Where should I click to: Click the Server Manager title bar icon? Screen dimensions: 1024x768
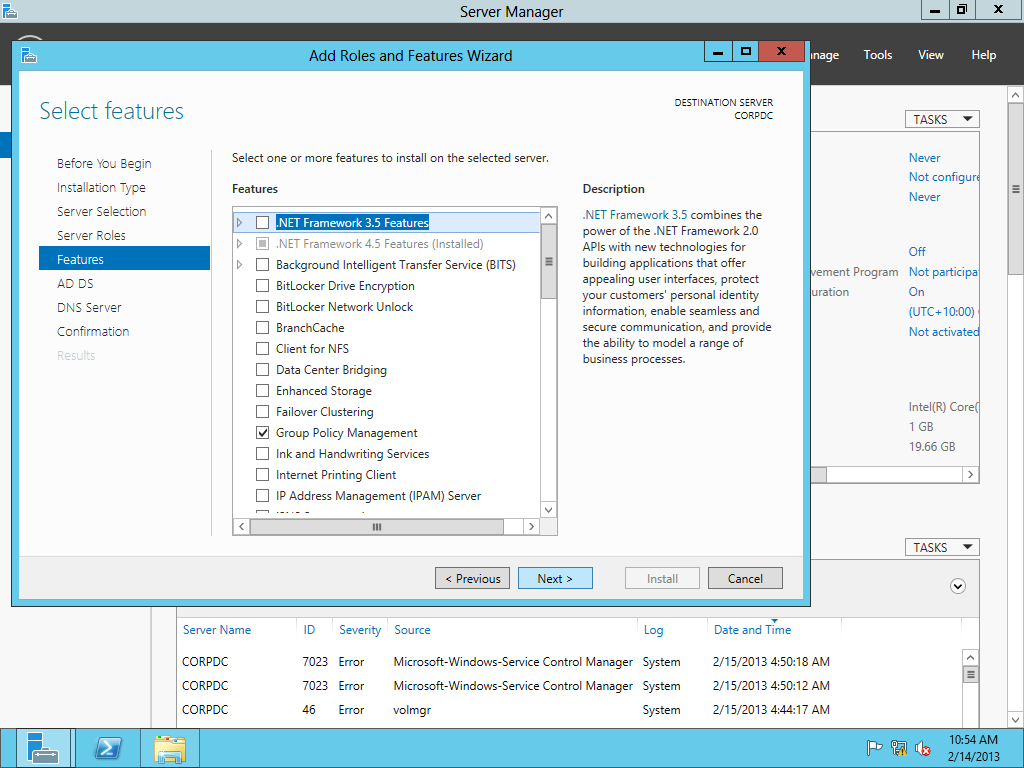pyautogui.click(x=10, y=10)
